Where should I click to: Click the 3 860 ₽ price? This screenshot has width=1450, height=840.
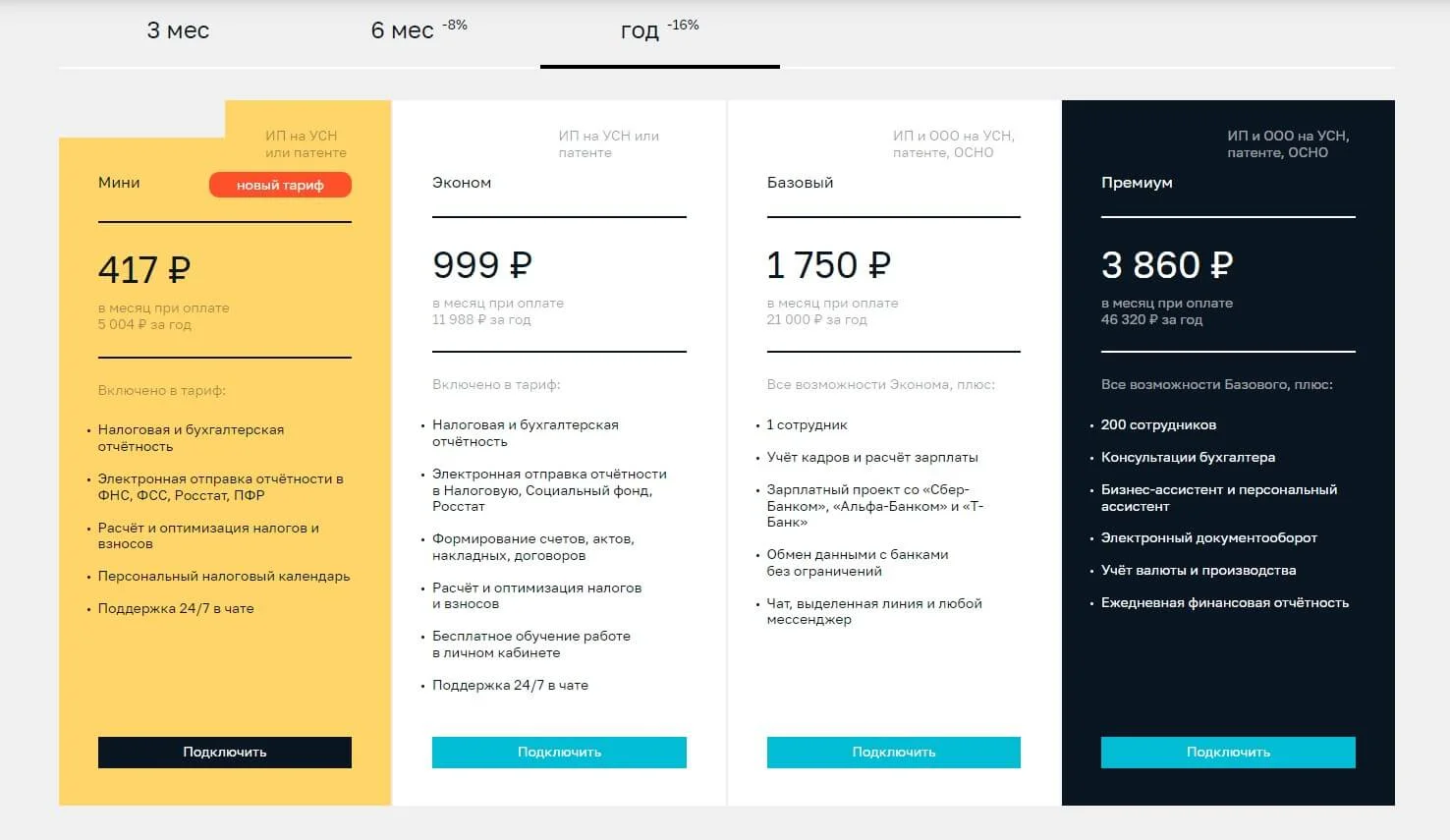tap(1167, 265)
